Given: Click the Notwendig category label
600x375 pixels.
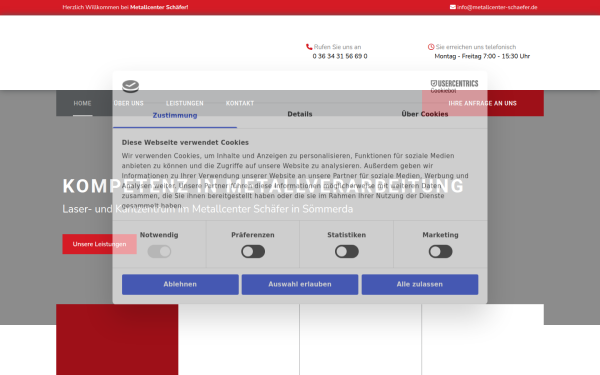Looking at the screenshot, I should [159, 235].
